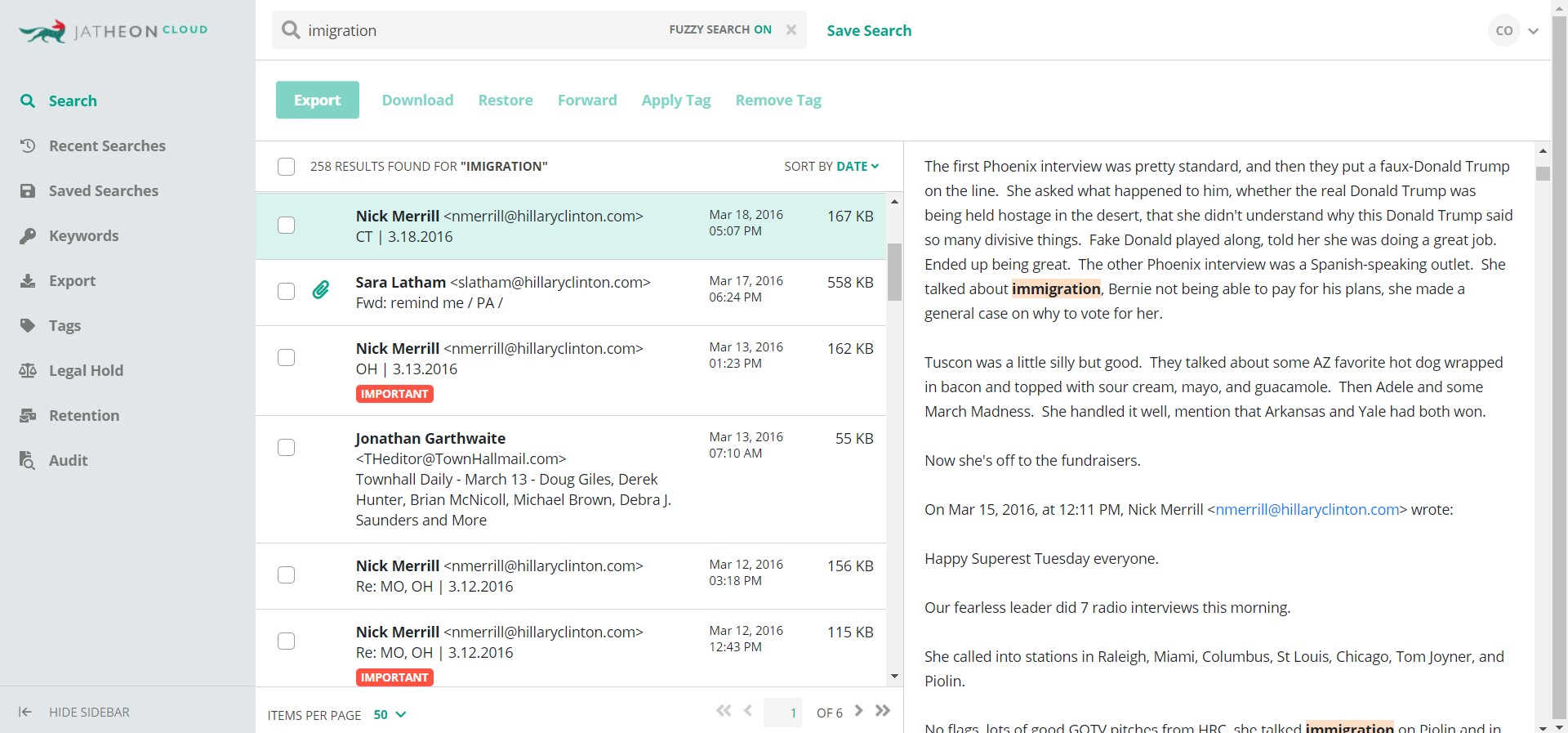Check the CT | 3.18.2016 email checkbox

tap(286, 225)
